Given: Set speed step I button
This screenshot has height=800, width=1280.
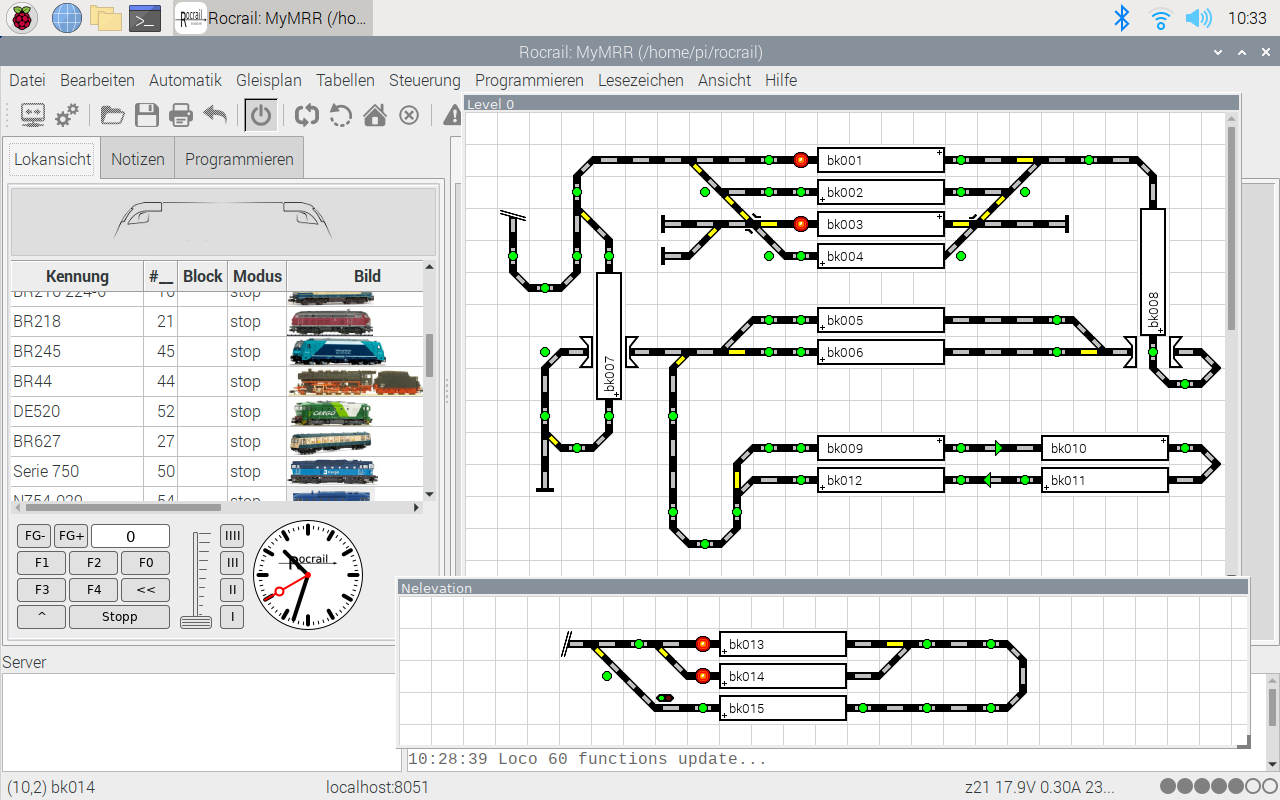Looking at the screenshot, I should pos(232,617).
